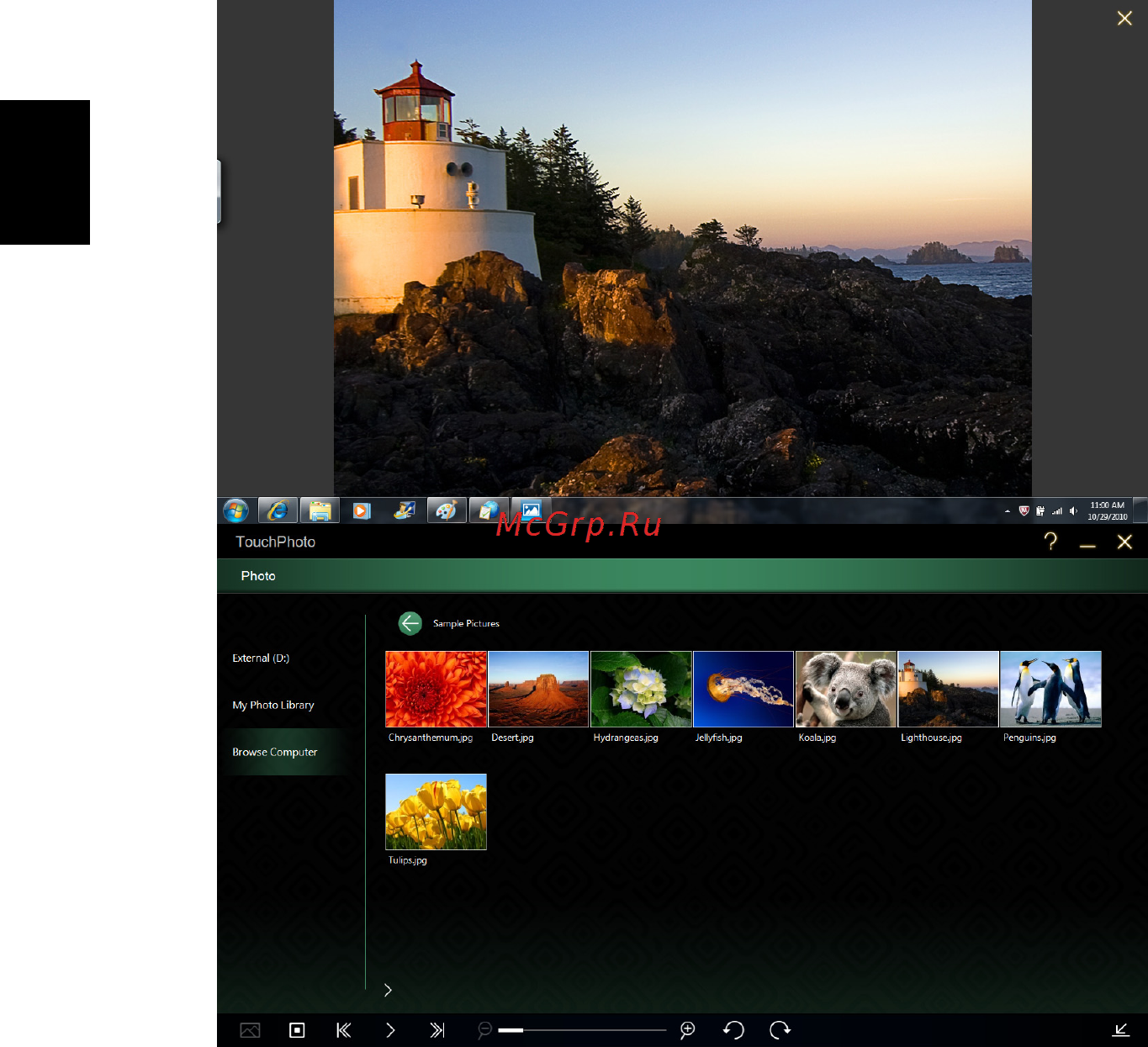
Task: Jump to last photo with the double-right arrows
Action: (x=437, y=1030)
